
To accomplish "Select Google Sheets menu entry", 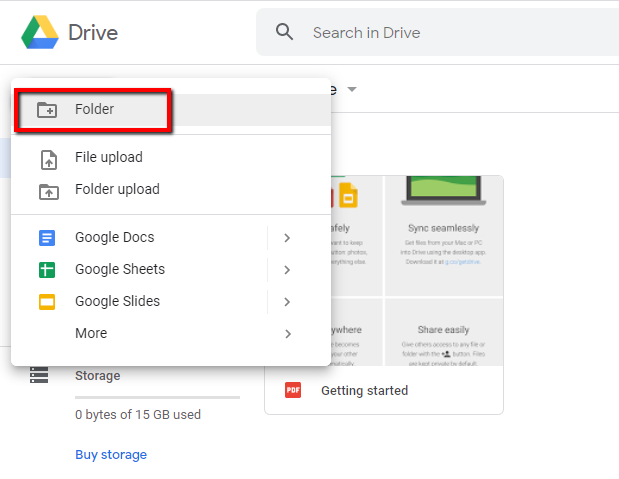I will 139,270.
